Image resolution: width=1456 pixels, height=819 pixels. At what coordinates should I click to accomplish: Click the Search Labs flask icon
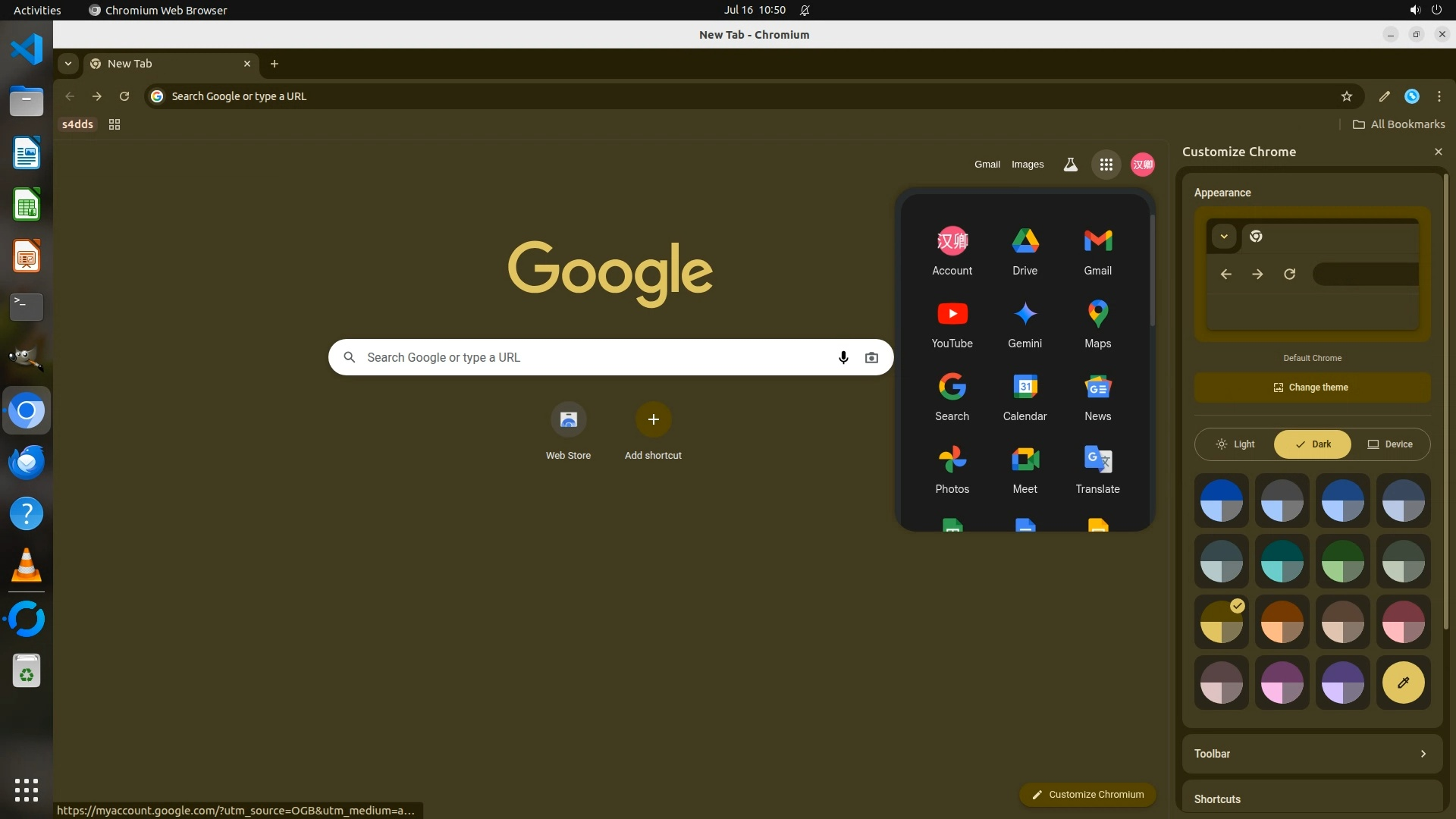pos(1070,165)
